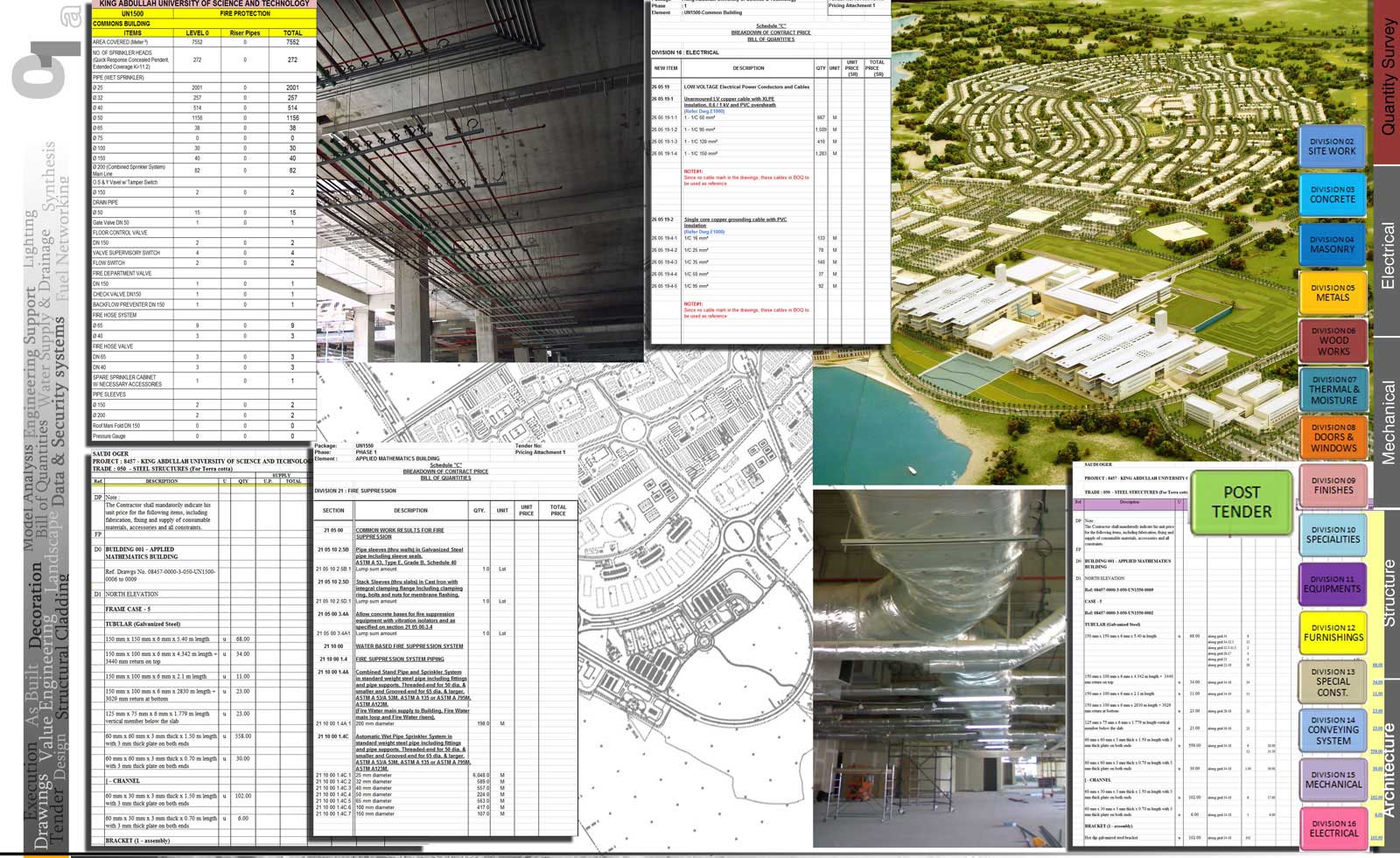Open the Electrical vertical tab
Image resolution: width=1400 pixels, height=858 pixels.
pos(1388,255)
